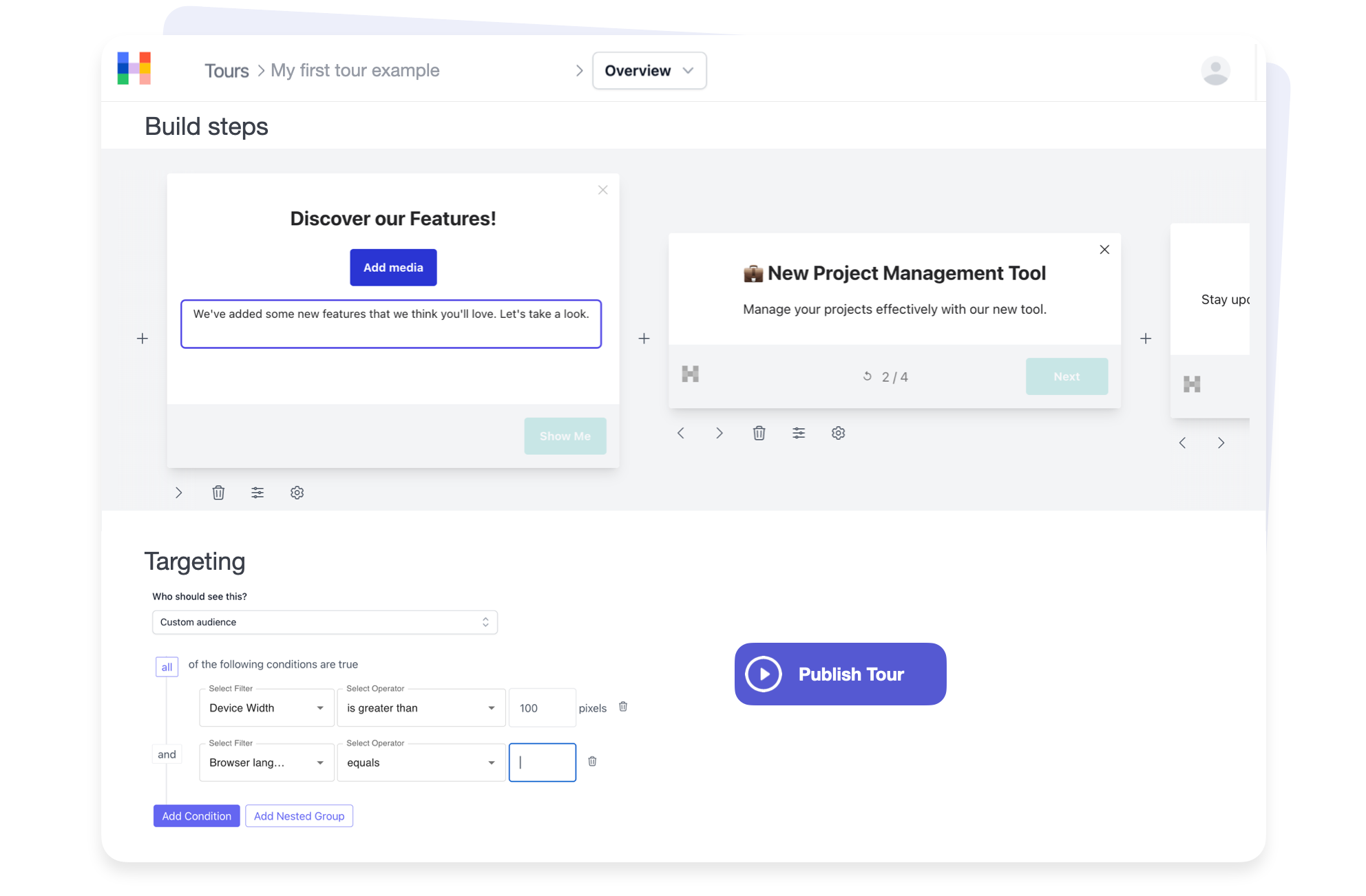Open gear settings for second step
Screen dimensions: 1366x896
[x=838, y=433]
